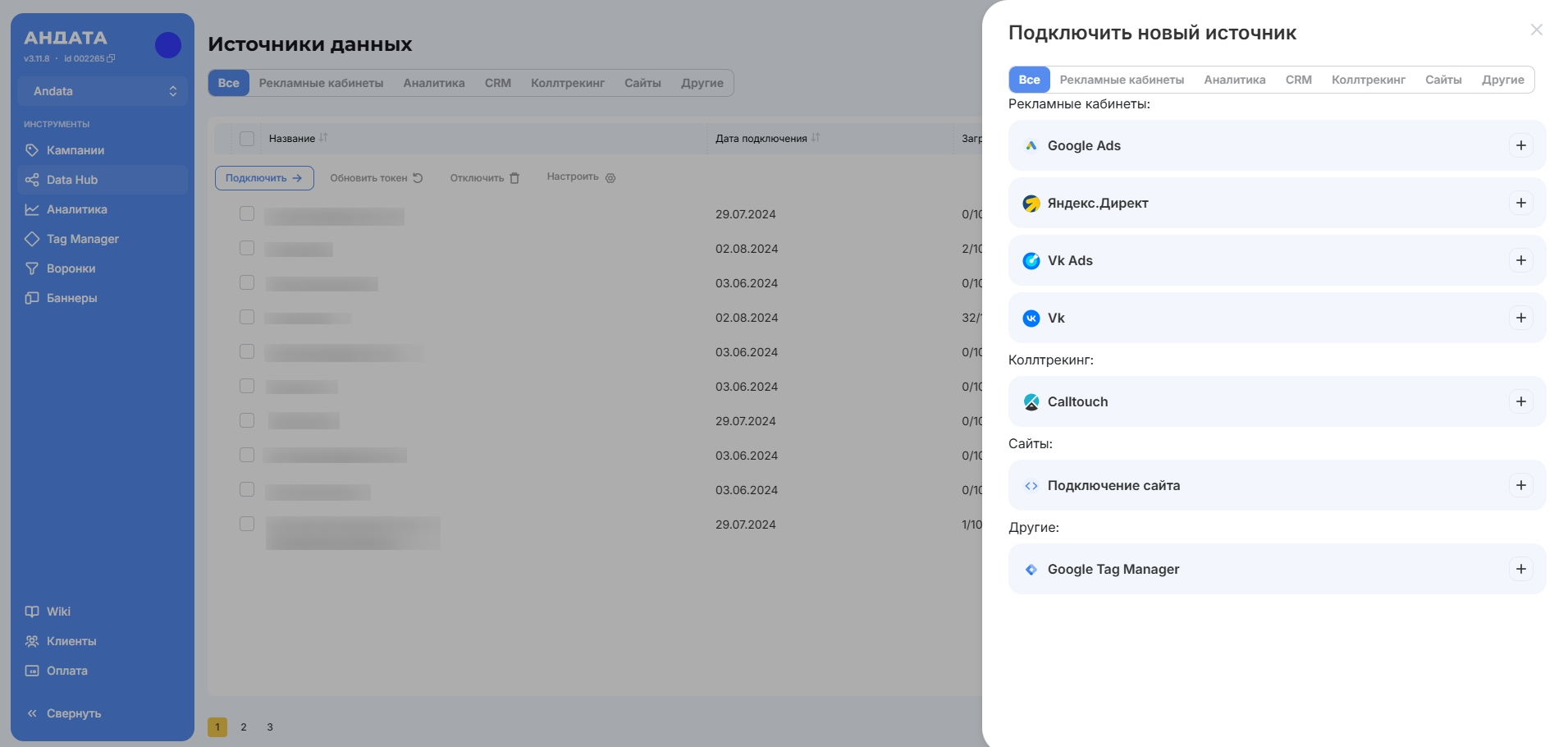
Task: Sort by Название column
Action: (x=323, y=138)
